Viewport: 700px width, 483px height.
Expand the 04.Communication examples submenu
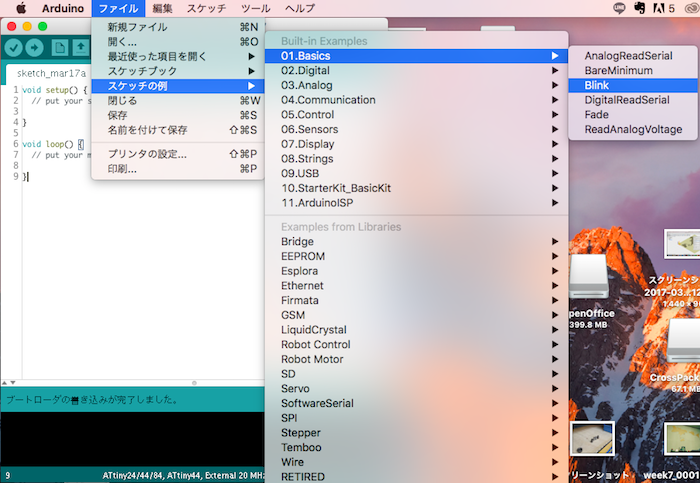417,100
